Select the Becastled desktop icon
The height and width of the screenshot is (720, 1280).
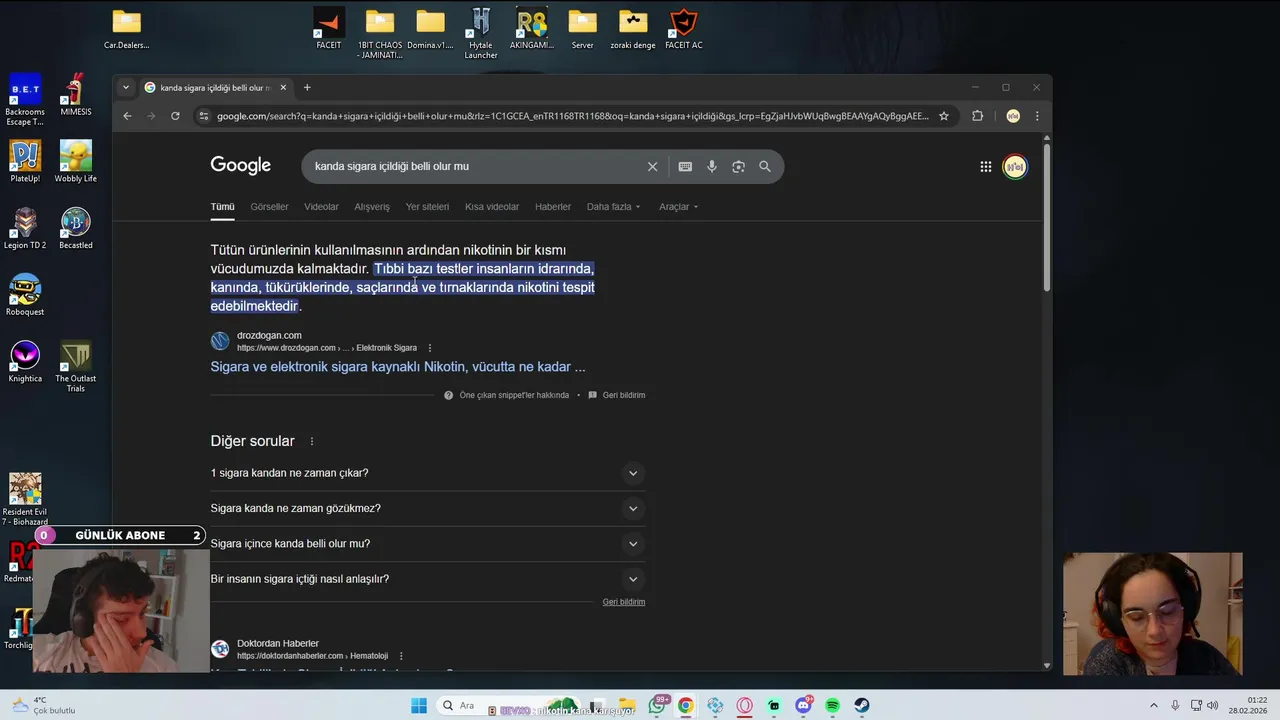pyautogui.click(x=76, y=229)
